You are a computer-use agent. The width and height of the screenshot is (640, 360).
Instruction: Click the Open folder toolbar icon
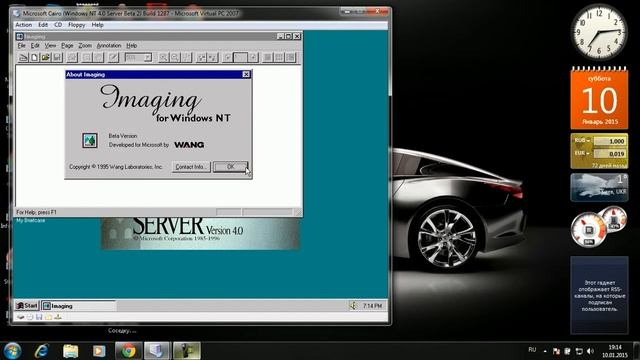[45, 58]
